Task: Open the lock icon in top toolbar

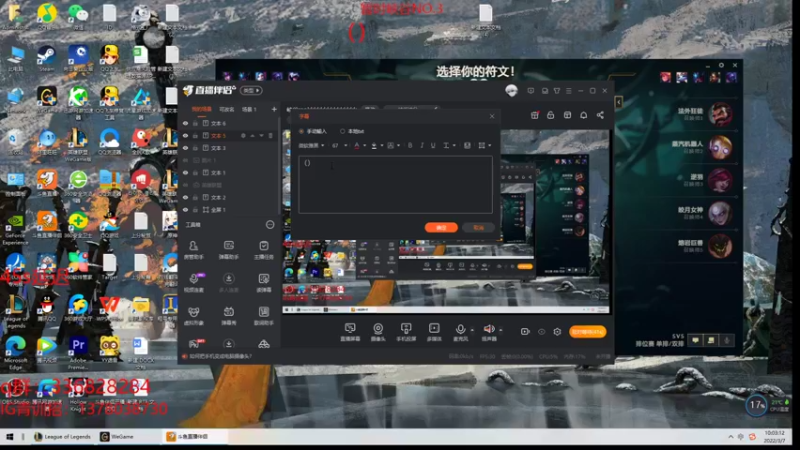Action: point(551,115)
